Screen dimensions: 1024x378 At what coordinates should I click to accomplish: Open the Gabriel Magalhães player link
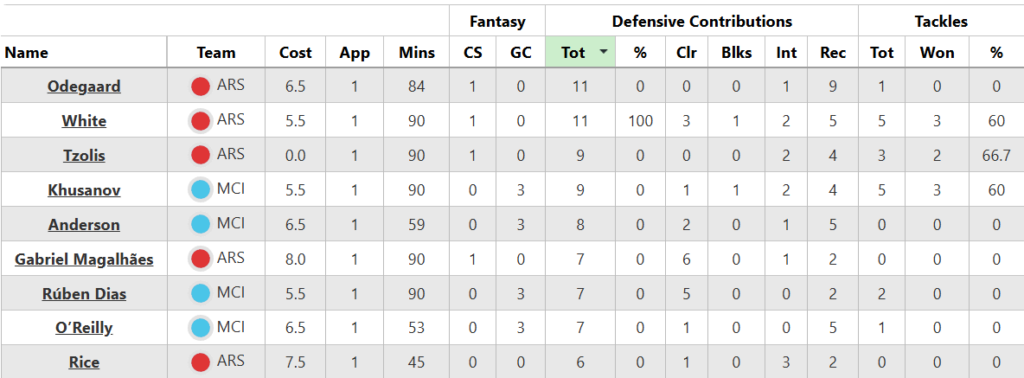pyautogui.click(x=84, y=260)
